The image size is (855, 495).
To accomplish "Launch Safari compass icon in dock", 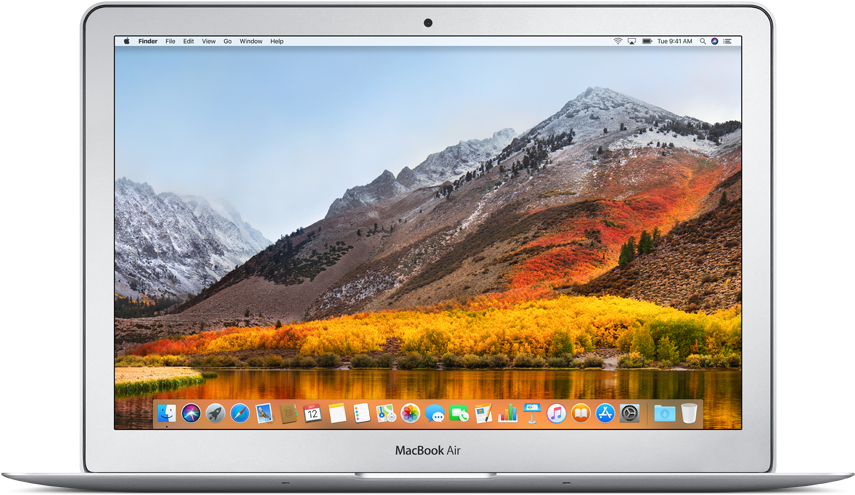I will [240, 413].
